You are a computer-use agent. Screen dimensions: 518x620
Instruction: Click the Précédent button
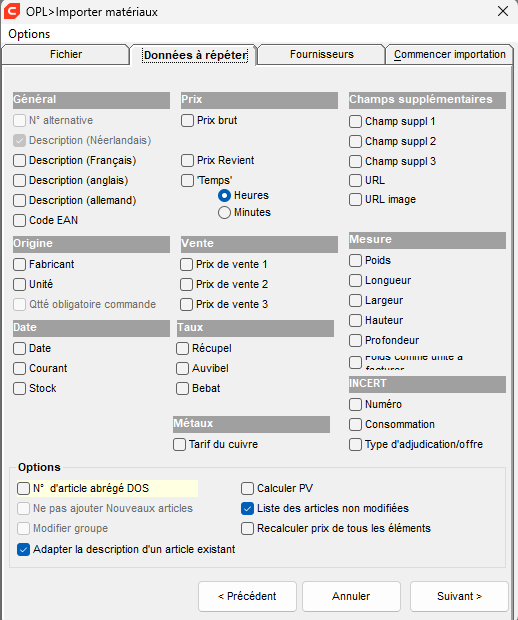pos(247,596)
